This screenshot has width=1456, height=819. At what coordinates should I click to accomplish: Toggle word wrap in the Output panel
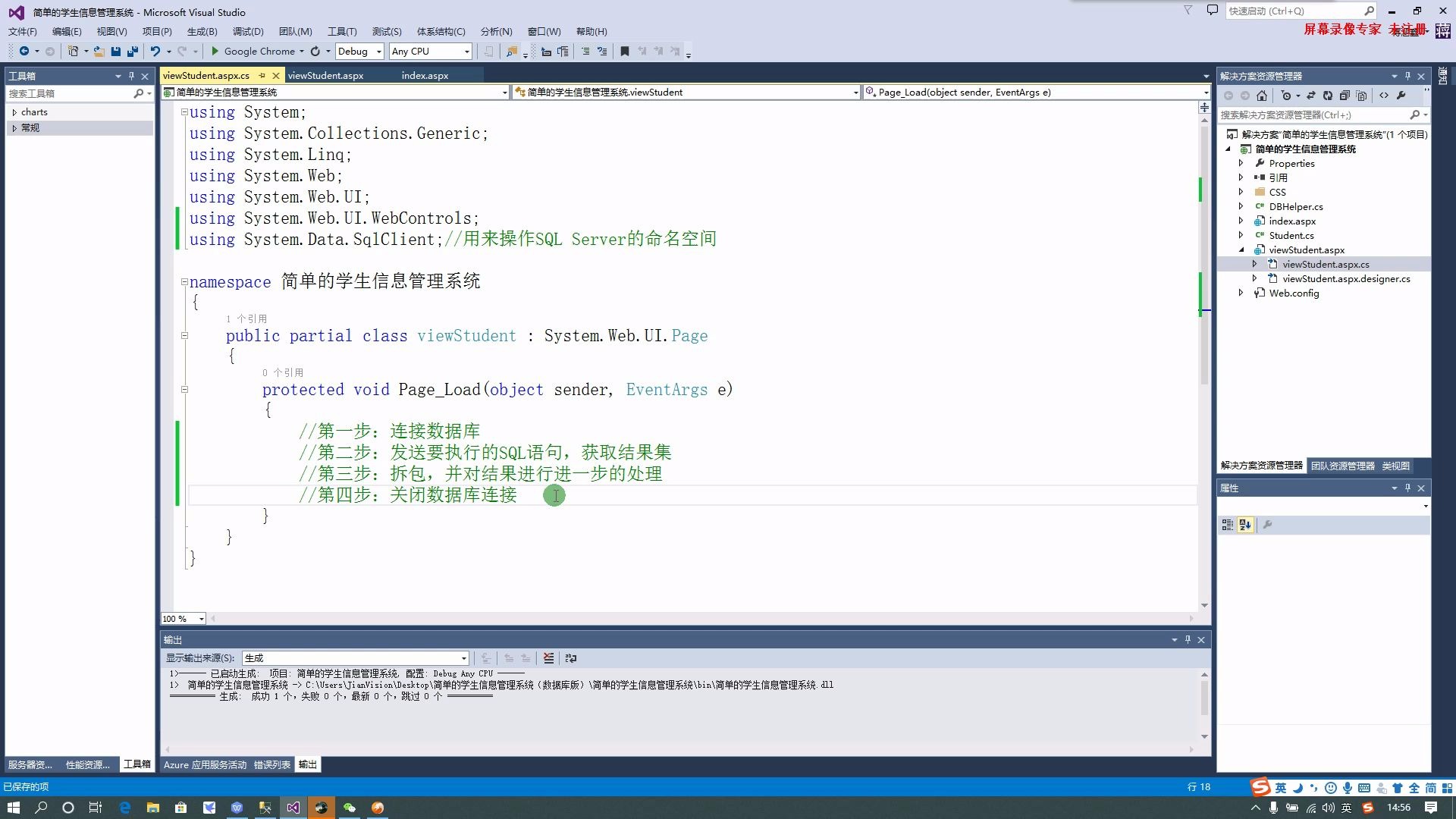571,658
